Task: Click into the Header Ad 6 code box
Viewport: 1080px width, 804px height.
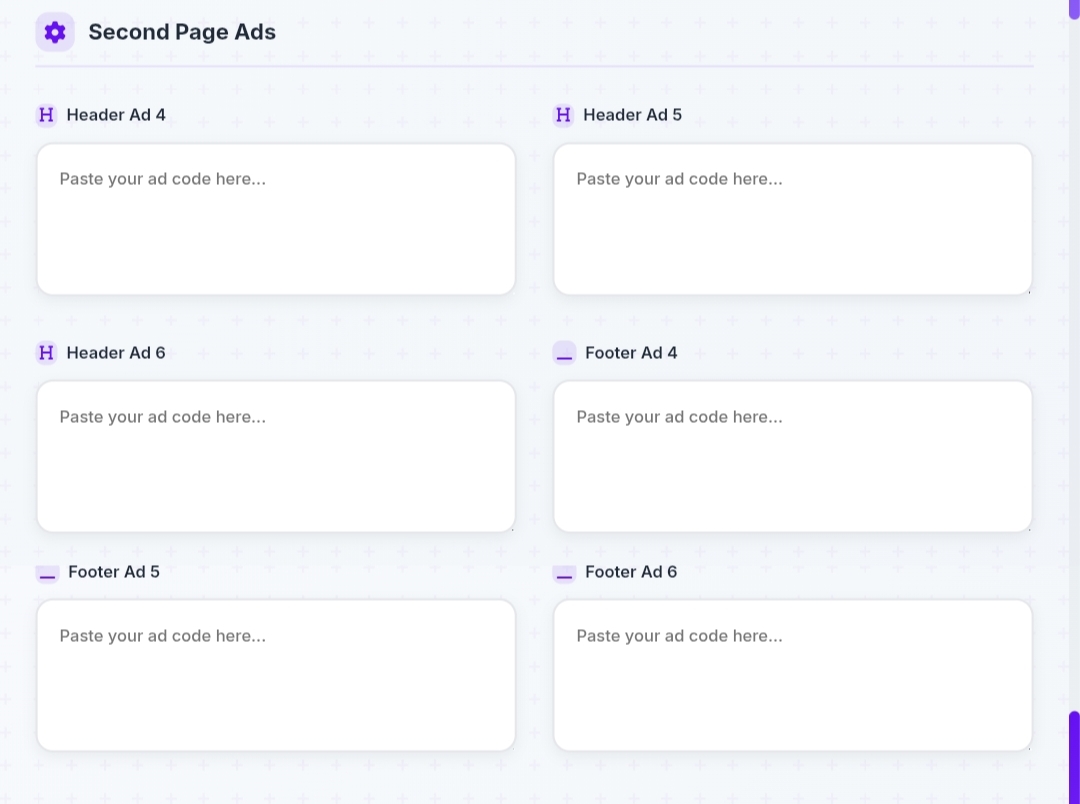Action: pos(276,456)
